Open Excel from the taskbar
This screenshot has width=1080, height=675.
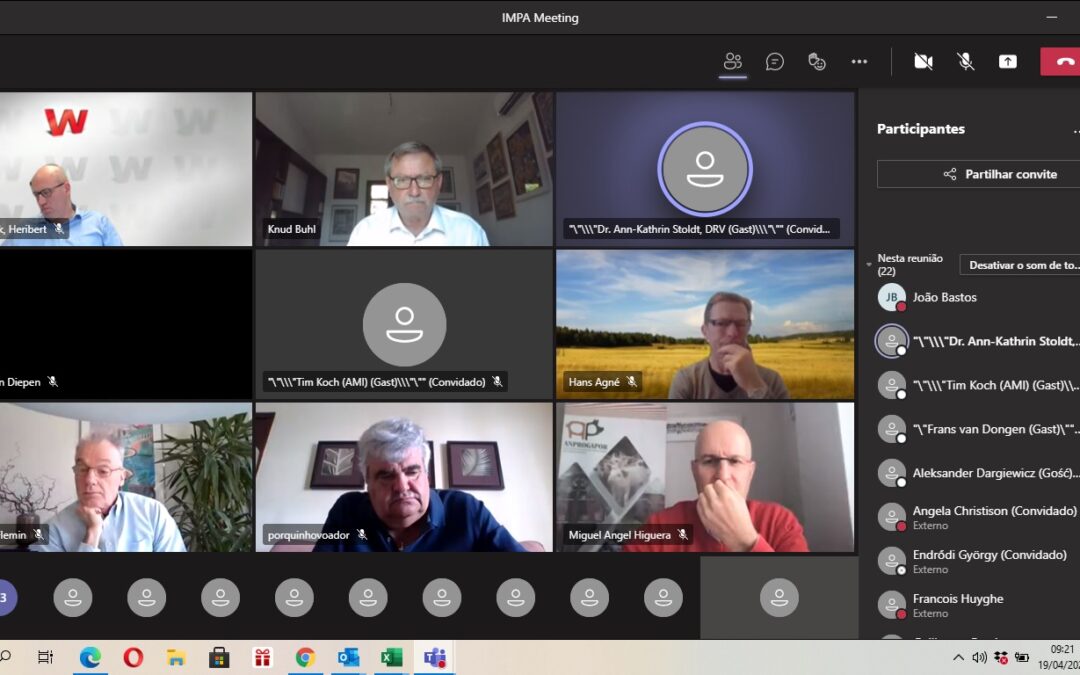tap(391, 657)
